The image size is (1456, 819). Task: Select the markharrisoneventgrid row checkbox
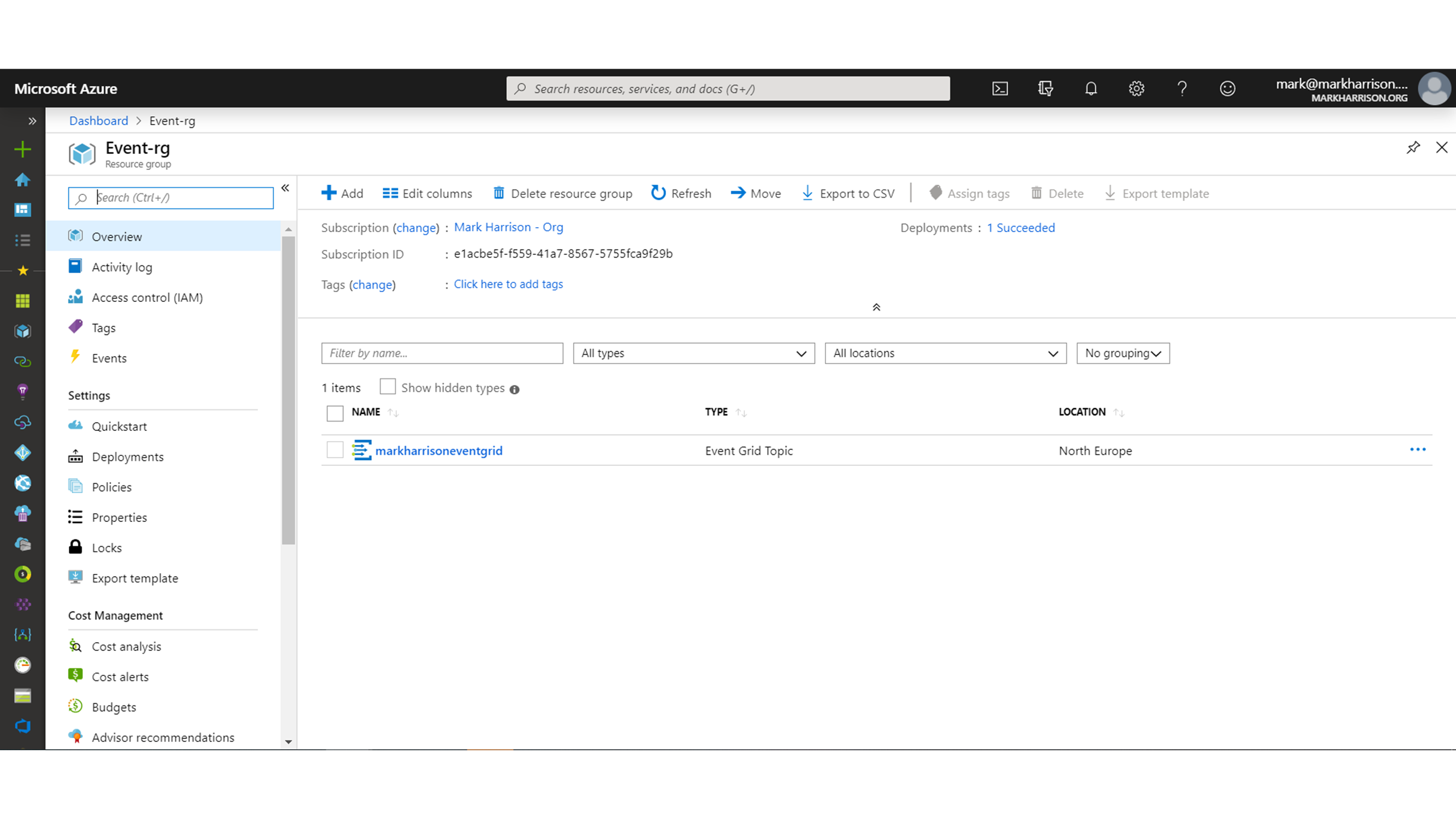point(335,450)
